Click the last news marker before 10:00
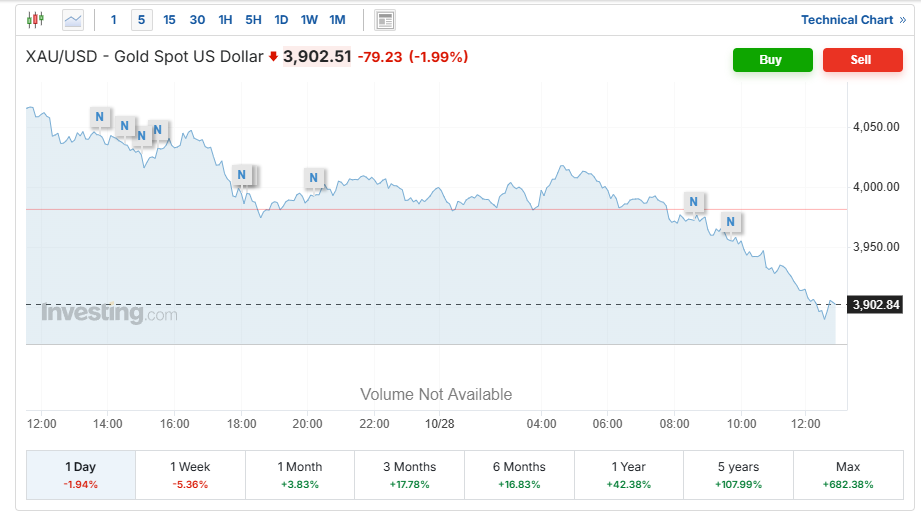921x523 pixels. coord(731,221)
